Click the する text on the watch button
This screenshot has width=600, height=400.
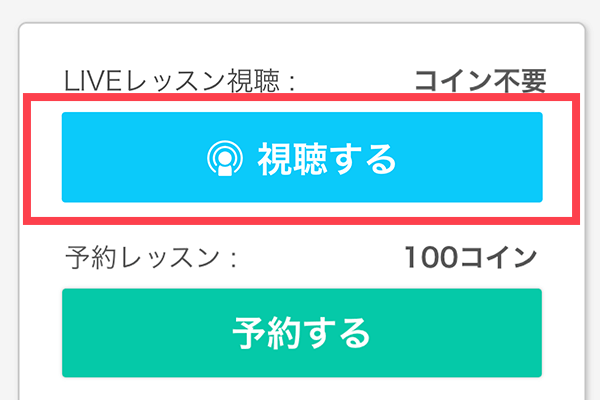pyautogui.click(x=363, y=159)
